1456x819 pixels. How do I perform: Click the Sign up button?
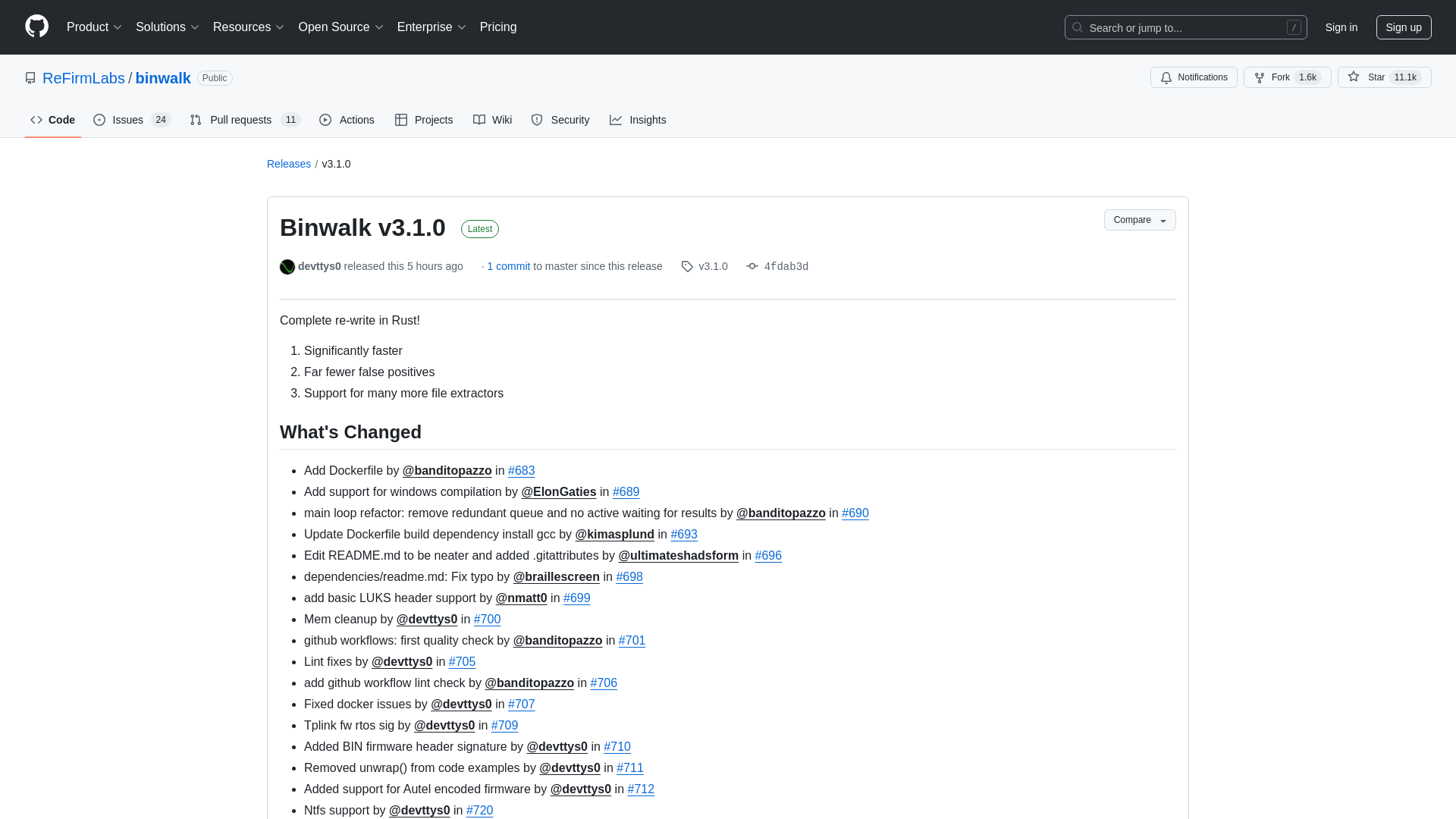[1404, 27]
